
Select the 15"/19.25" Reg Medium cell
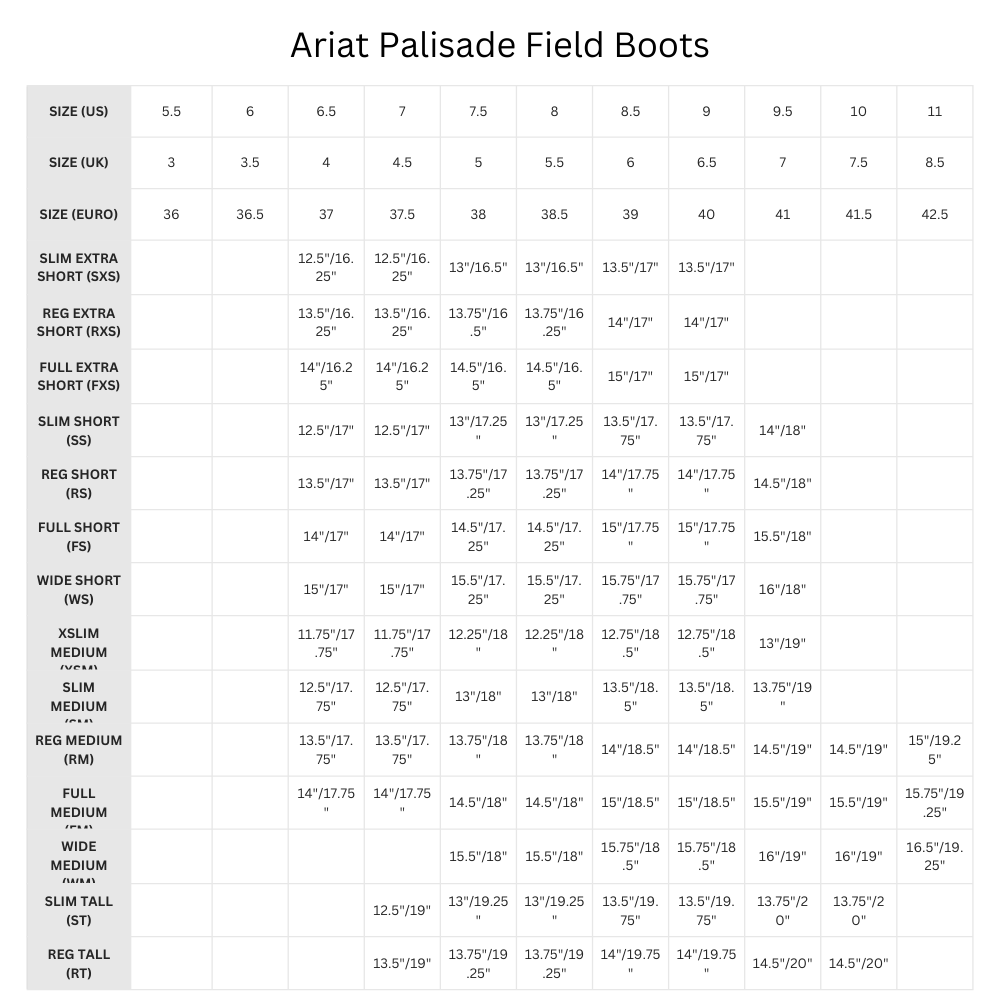click(934, 749)
